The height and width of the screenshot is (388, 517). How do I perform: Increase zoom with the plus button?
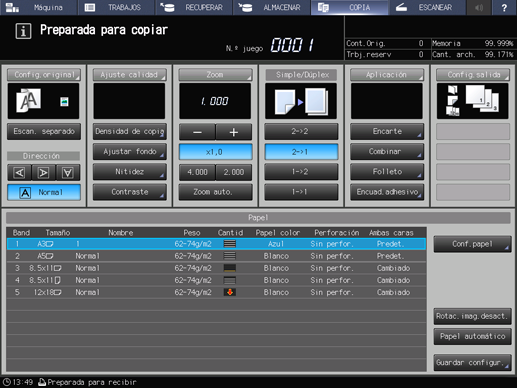(234, 132)
